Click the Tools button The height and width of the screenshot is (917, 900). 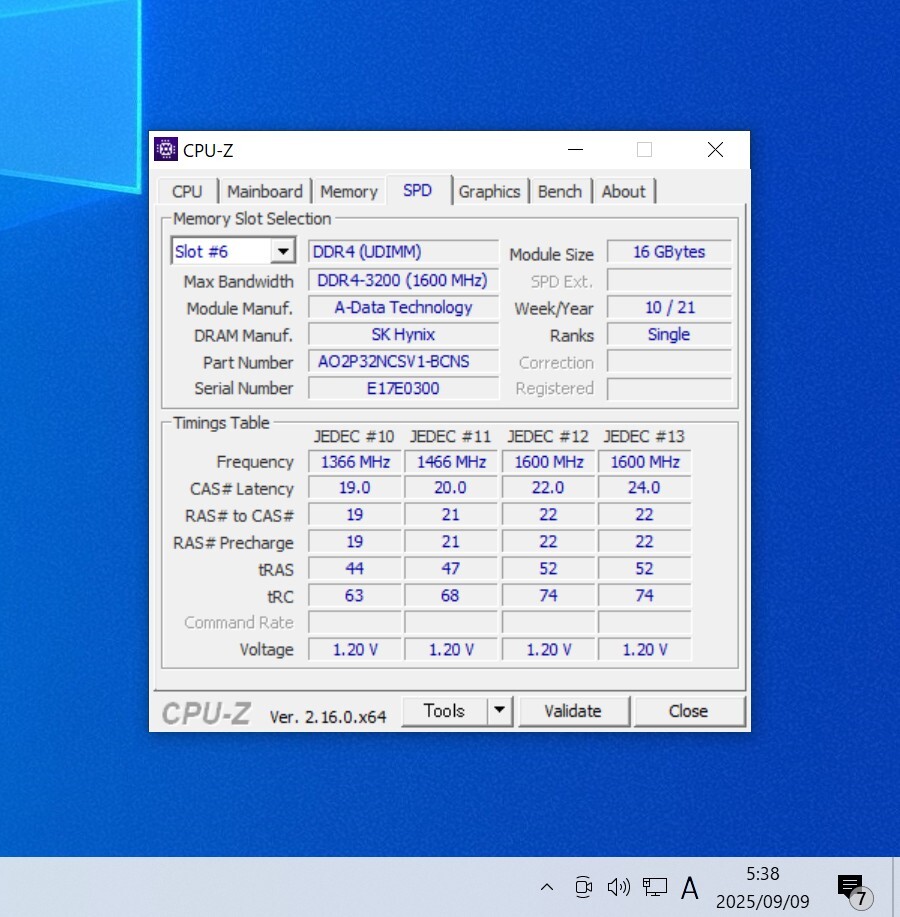444,711
